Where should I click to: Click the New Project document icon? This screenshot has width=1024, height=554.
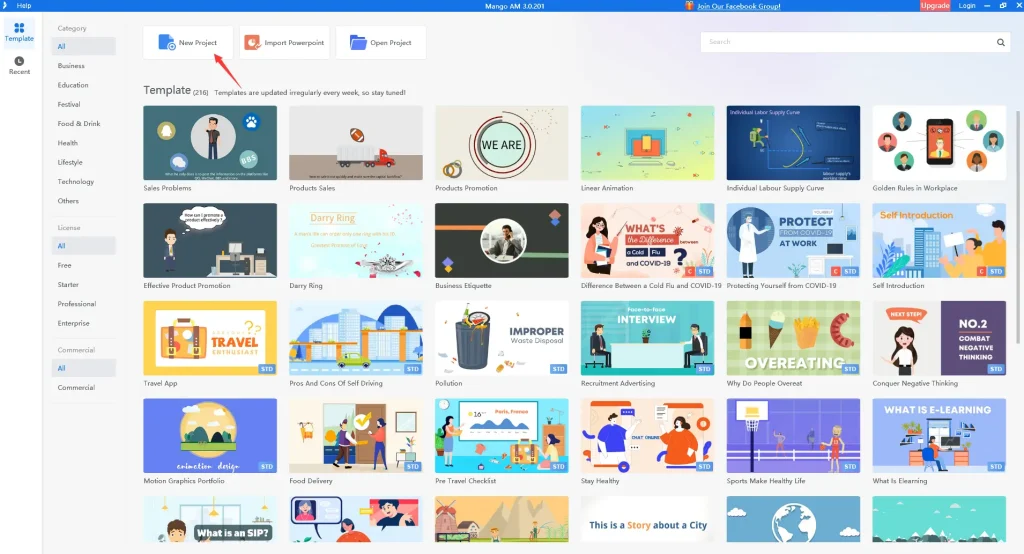(167, 43)
